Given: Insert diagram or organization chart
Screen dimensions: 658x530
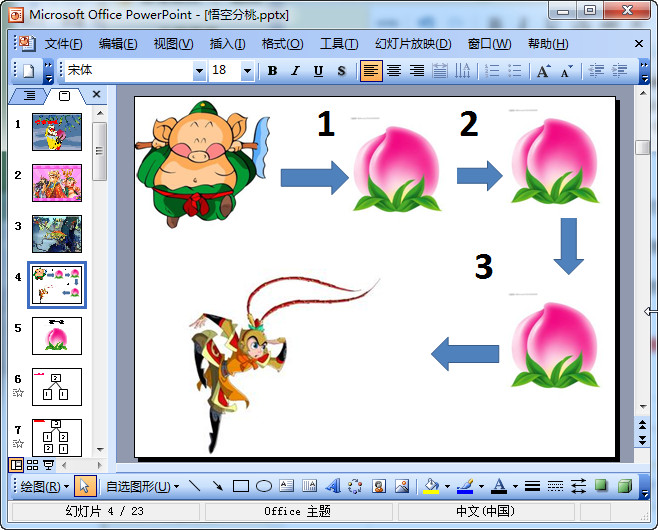Looking at the screenshot, I should coord(355,486).
